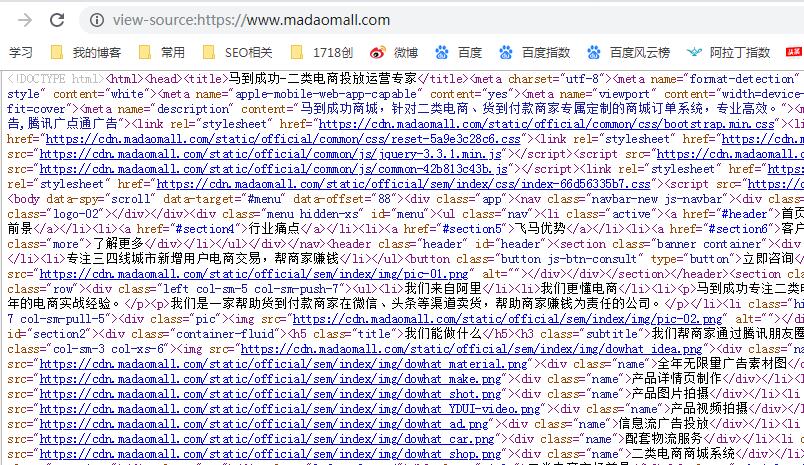Open the 百度风云榜 bookmark

tap(629, 52)
